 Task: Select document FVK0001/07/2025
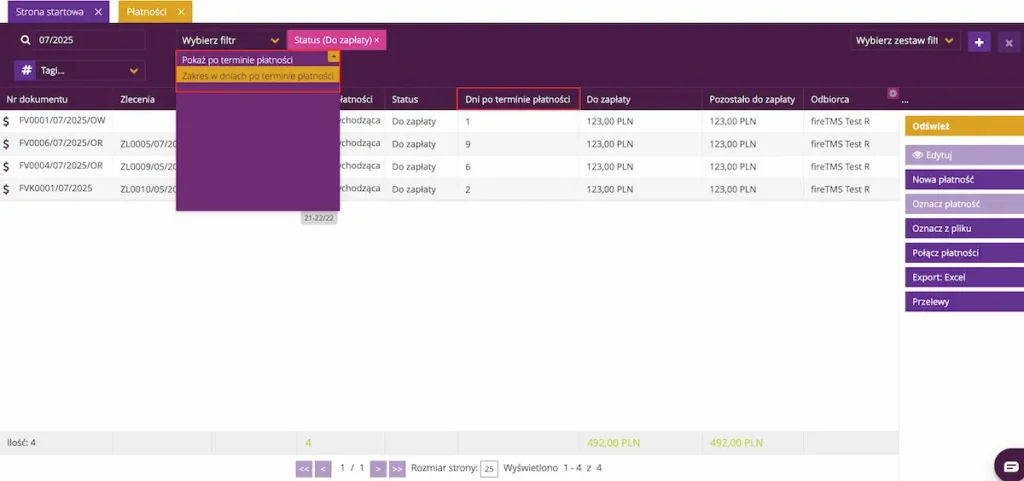point(56,189)
